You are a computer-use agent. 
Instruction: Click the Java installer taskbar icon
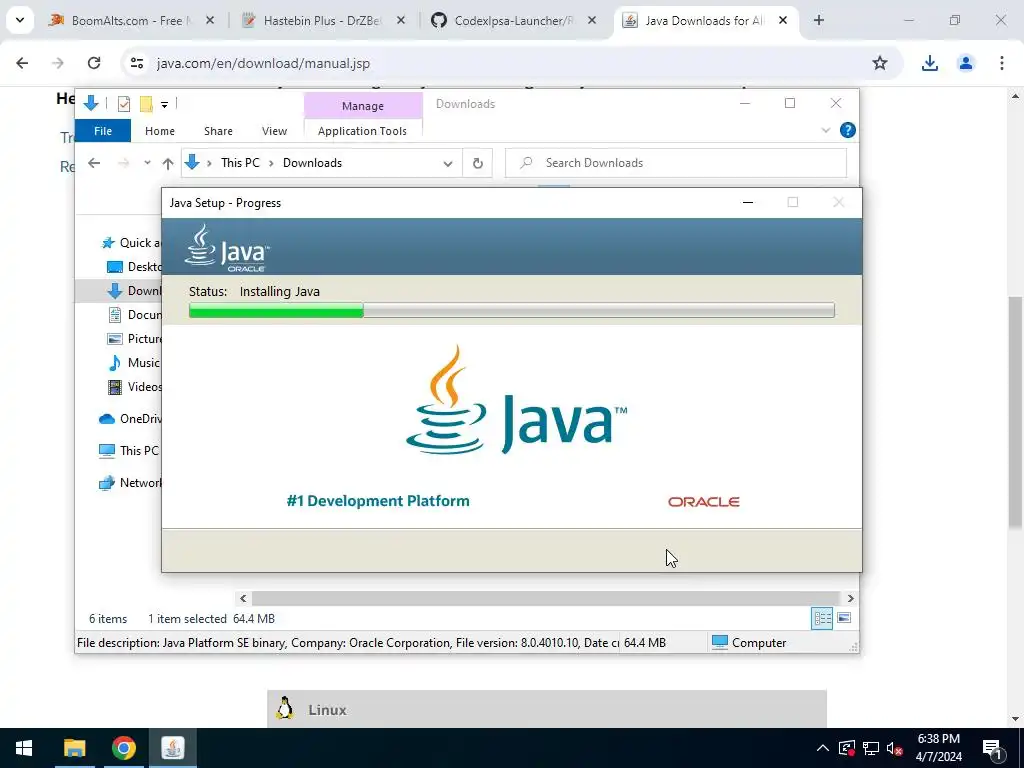click(x=172, y=748)
